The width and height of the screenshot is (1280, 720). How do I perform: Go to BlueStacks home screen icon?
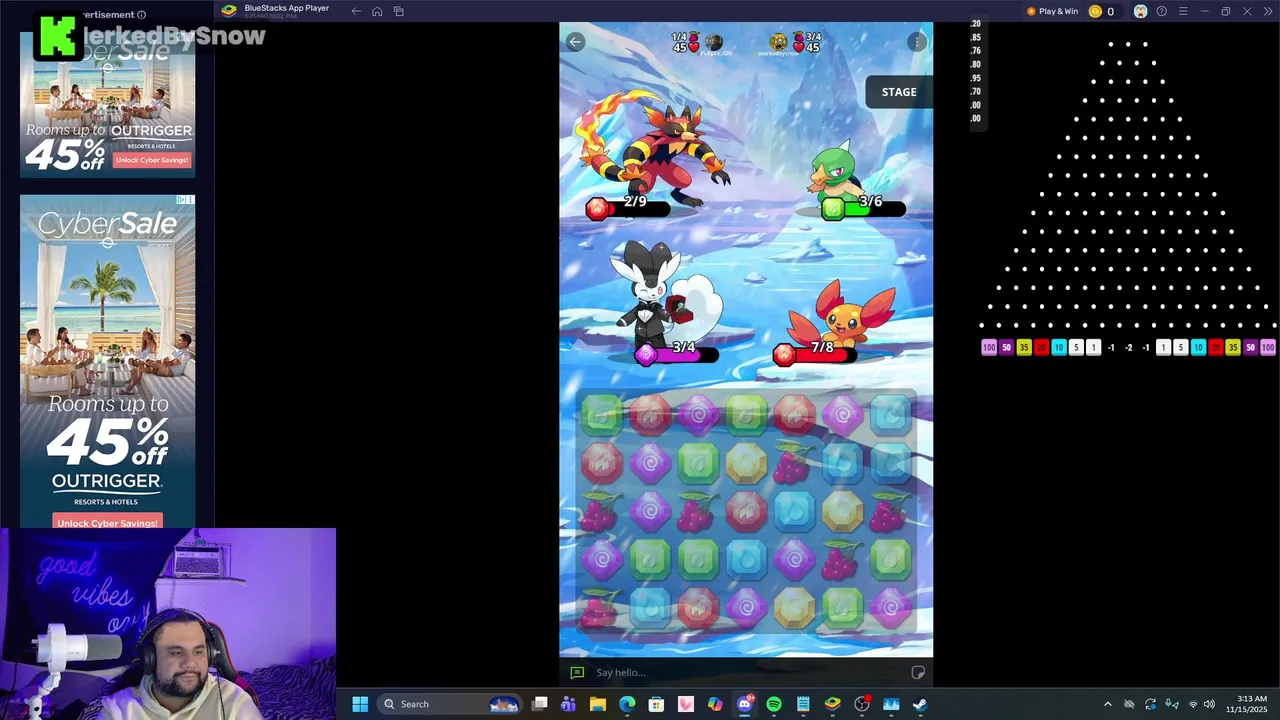point(377,11)
